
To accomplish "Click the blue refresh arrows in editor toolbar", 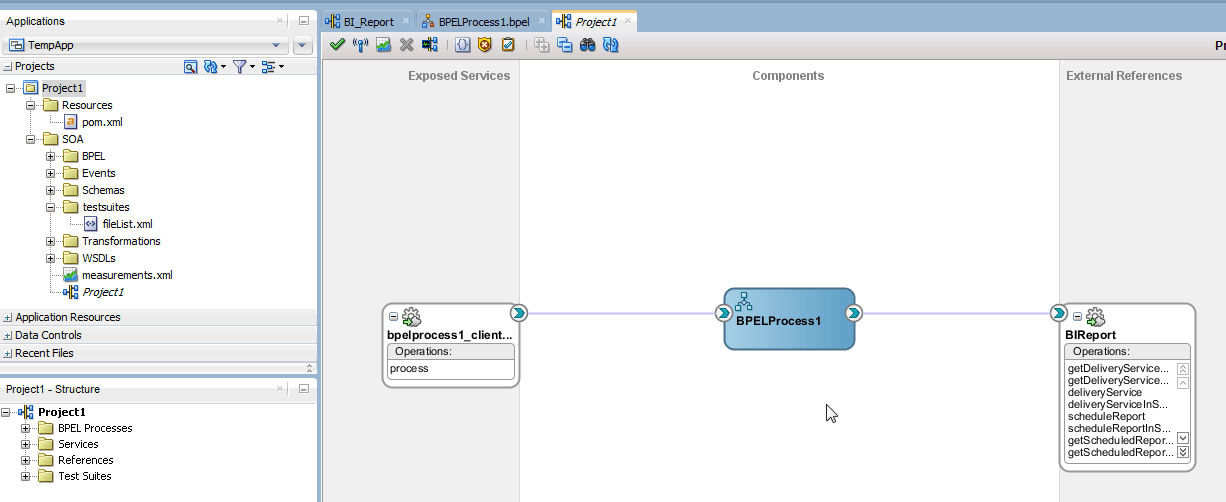I will coord(611,44).
